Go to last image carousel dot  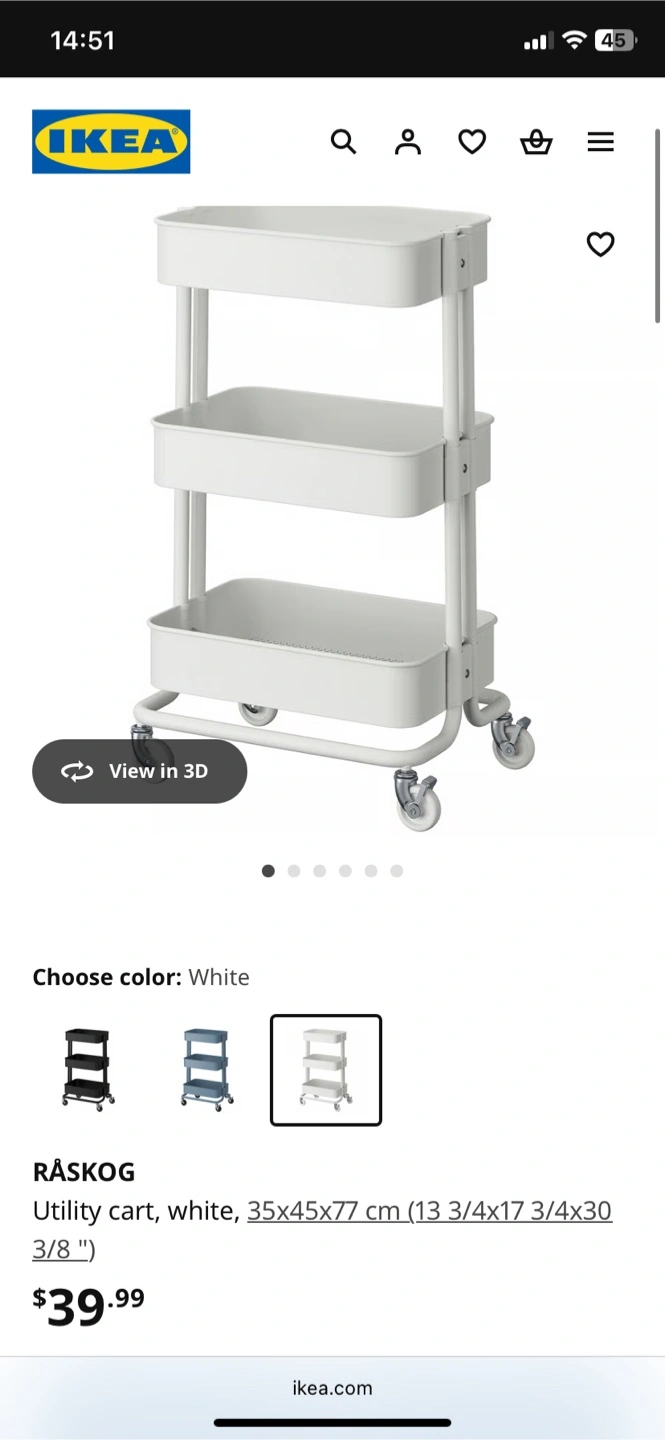397,871
